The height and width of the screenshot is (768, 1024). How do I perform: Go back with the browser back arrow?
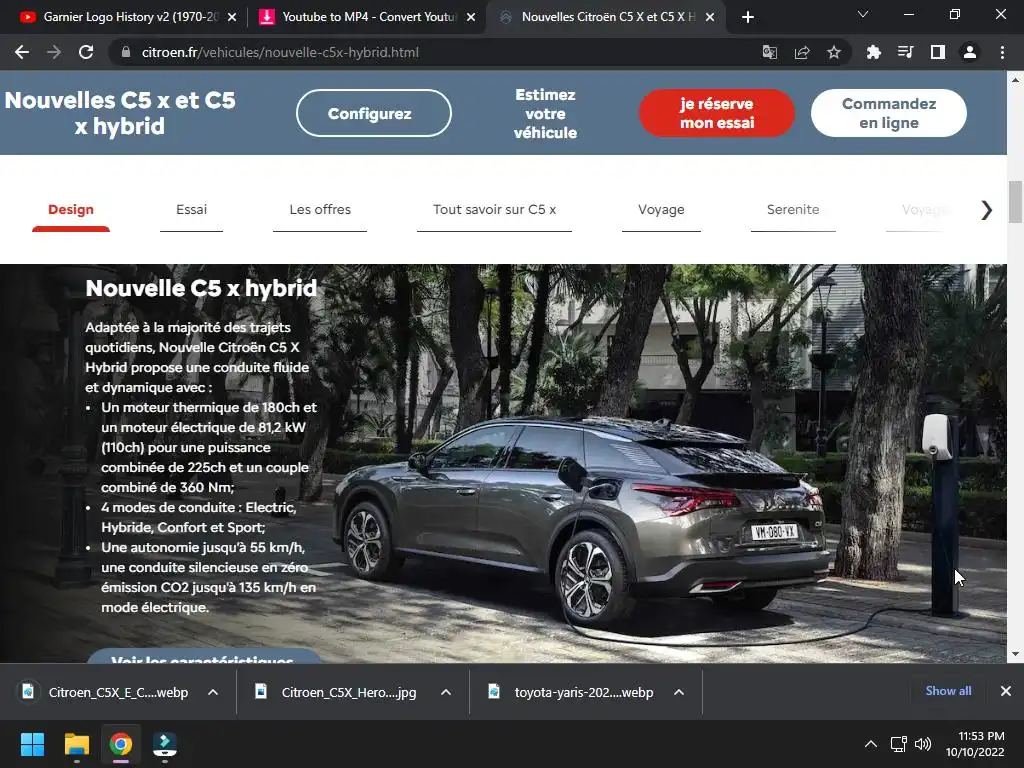22,52
